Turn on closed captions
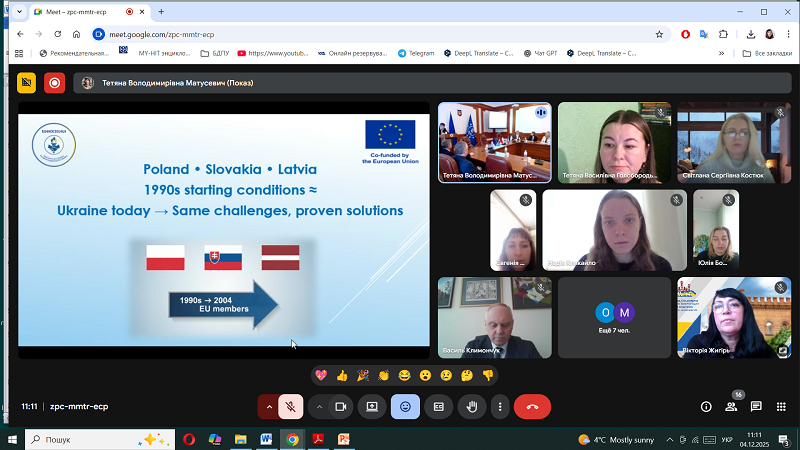The height and width of the screenshot is (450, 800). coord(438,407)
